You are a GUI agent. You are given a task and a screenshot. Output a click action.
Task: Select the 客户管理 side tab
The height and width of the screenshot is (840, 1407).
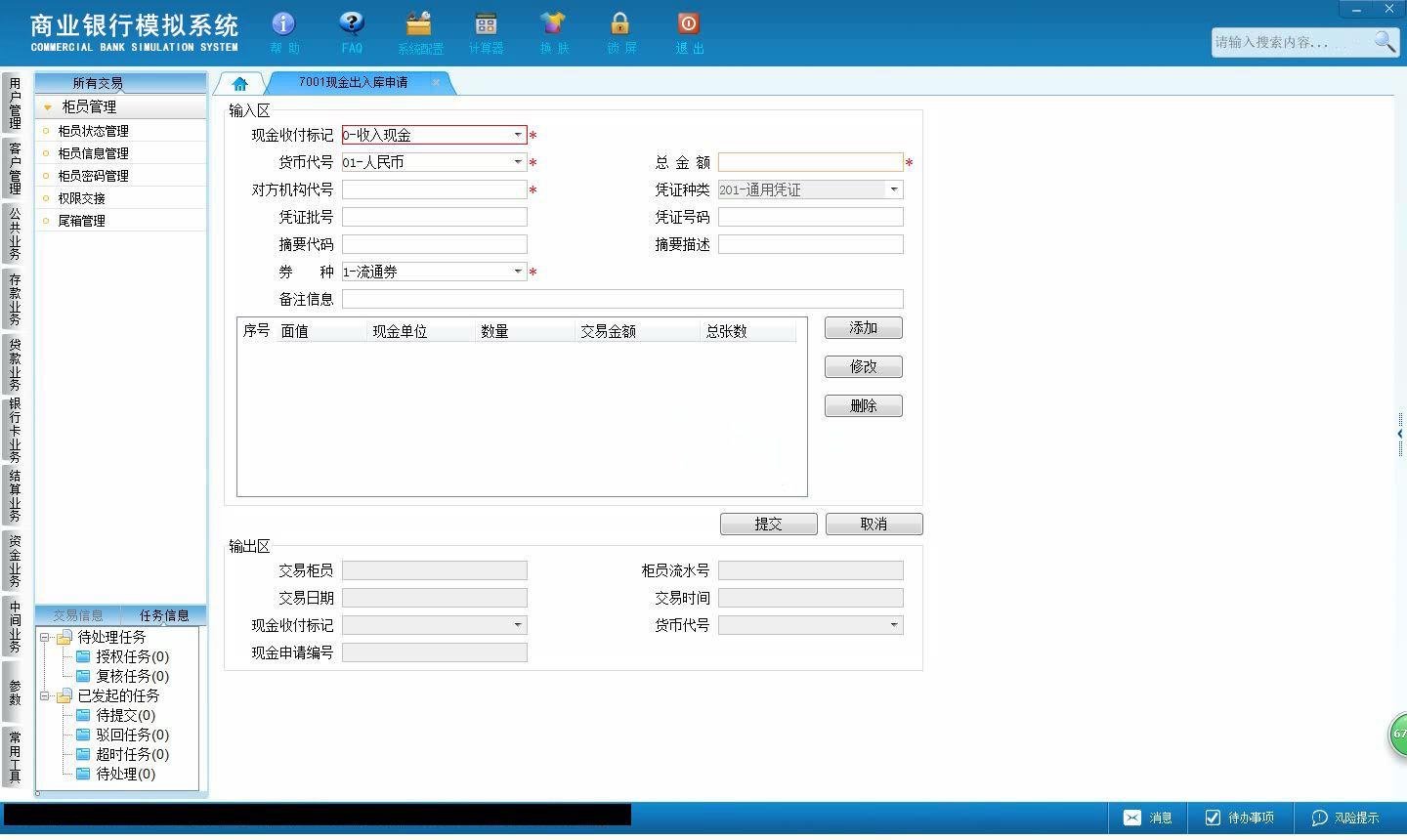coord(14,168)
